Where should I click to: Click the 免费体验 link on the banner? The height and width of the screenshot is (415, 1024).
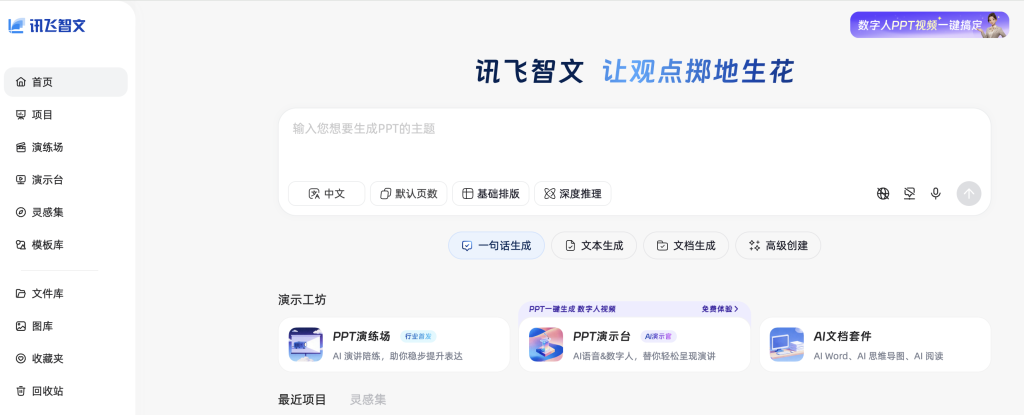(x=719, y=309)
